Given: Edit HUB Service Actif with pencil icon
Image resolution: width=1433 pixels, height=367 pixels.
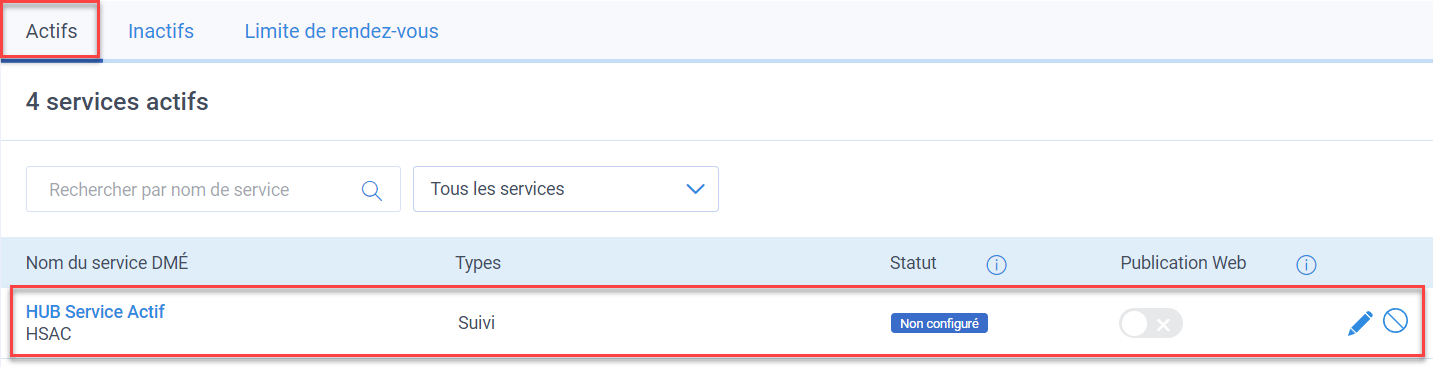Looking at the screenshot, I should [x=1360, y=322].
